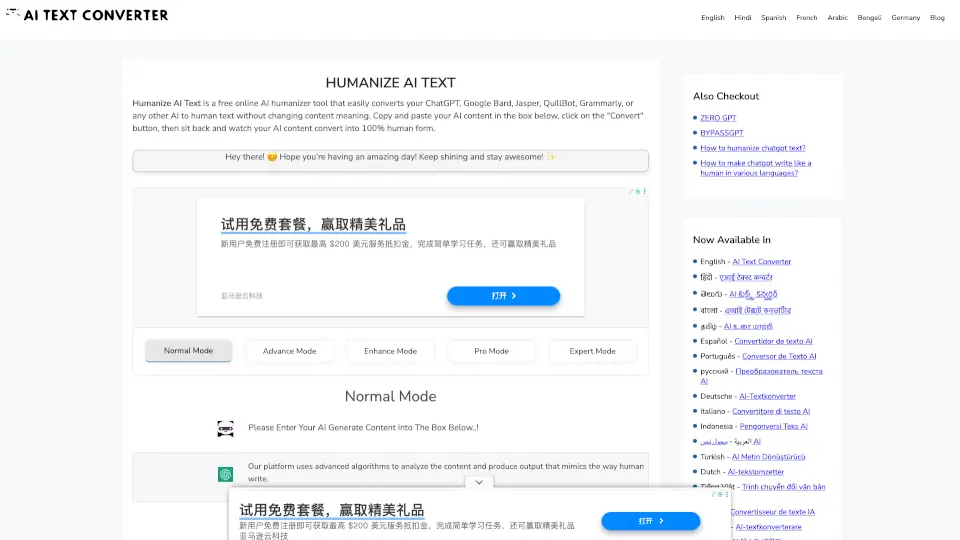Switch to Expert Mode
The image size is (960, 540).
(592, 351)
